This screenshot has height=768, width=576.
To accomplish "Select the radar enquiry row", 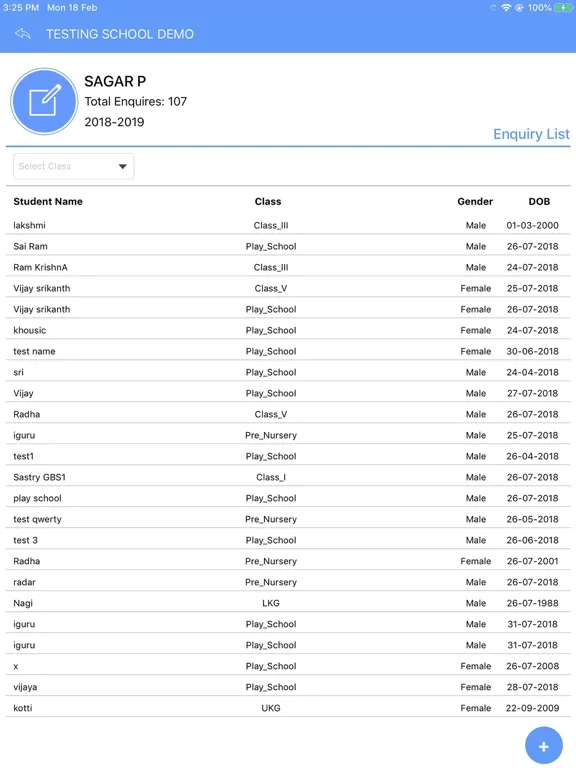I will pos(288,582).
